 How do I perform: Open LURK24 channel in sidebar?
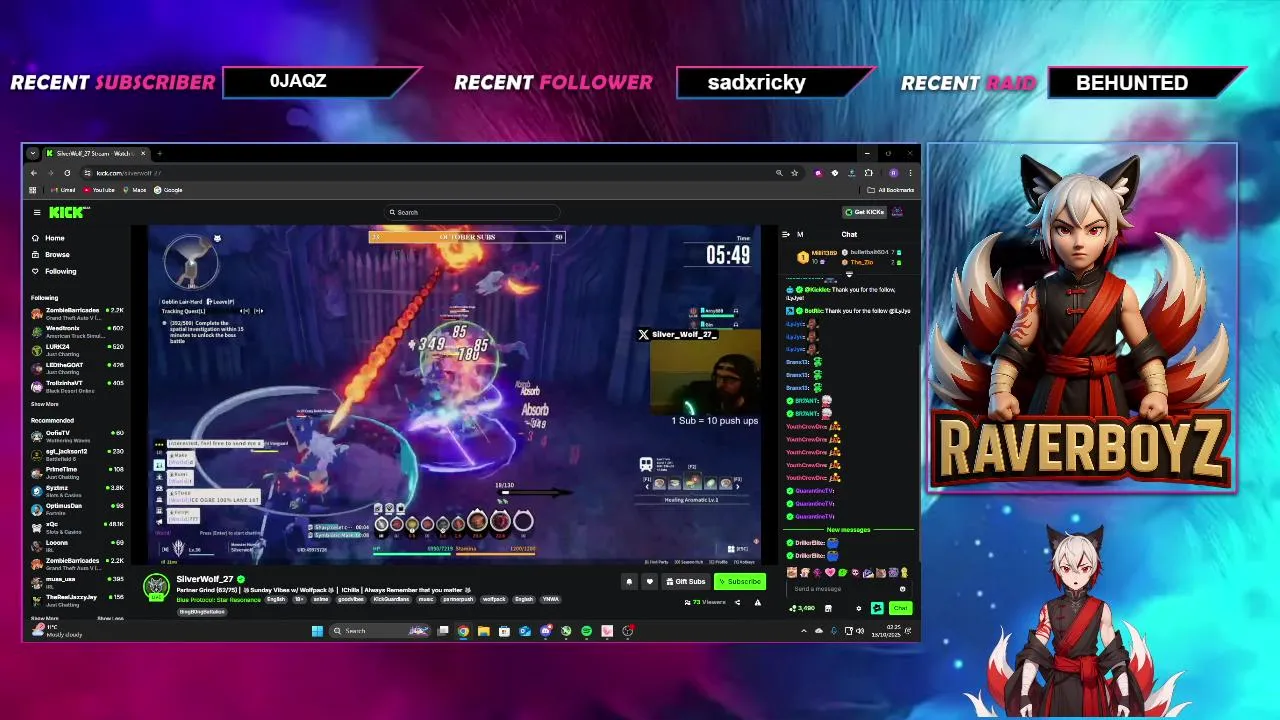point(78,349)
